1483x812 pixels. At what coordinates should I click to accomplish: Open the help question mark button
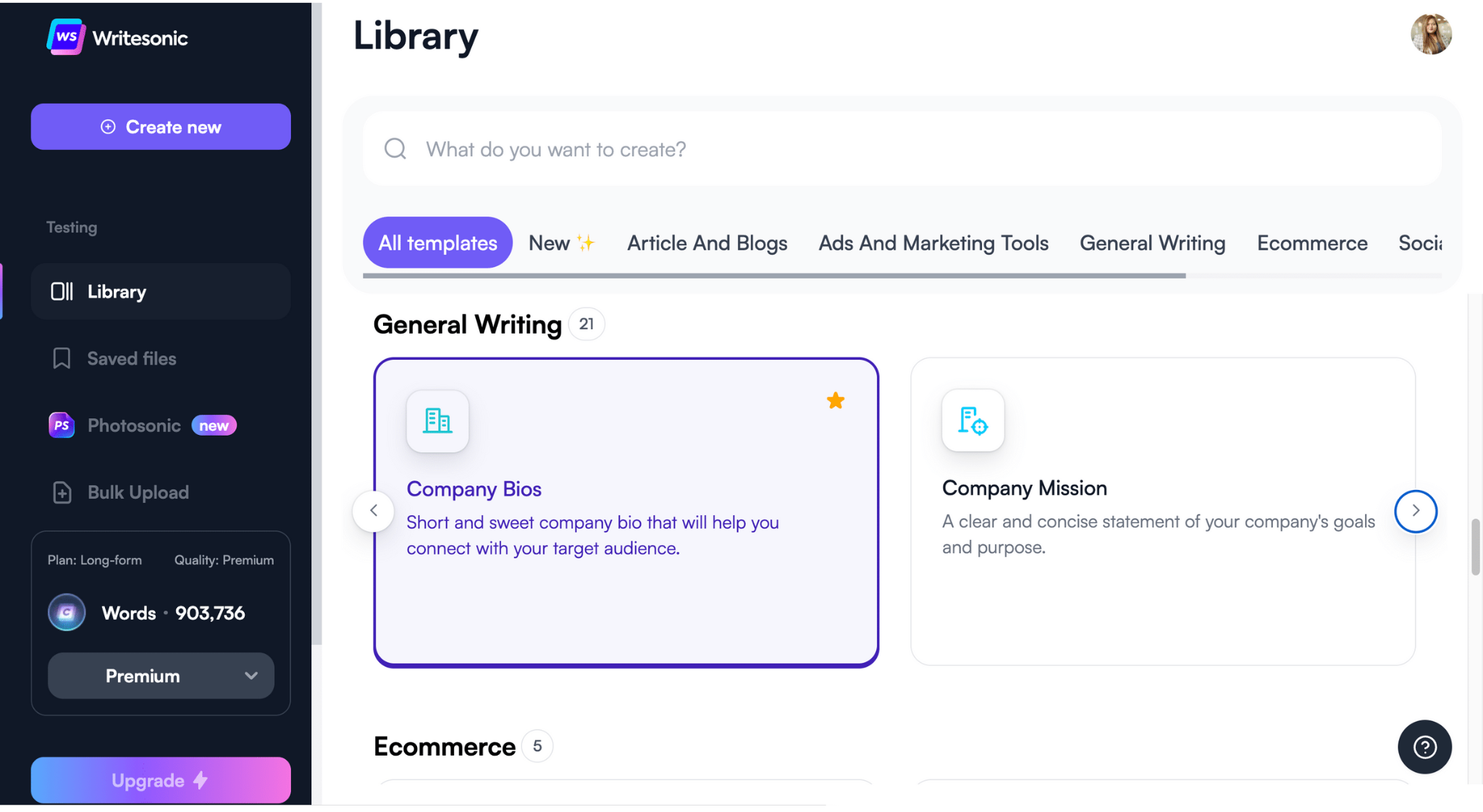click(x=1424, y=747)
